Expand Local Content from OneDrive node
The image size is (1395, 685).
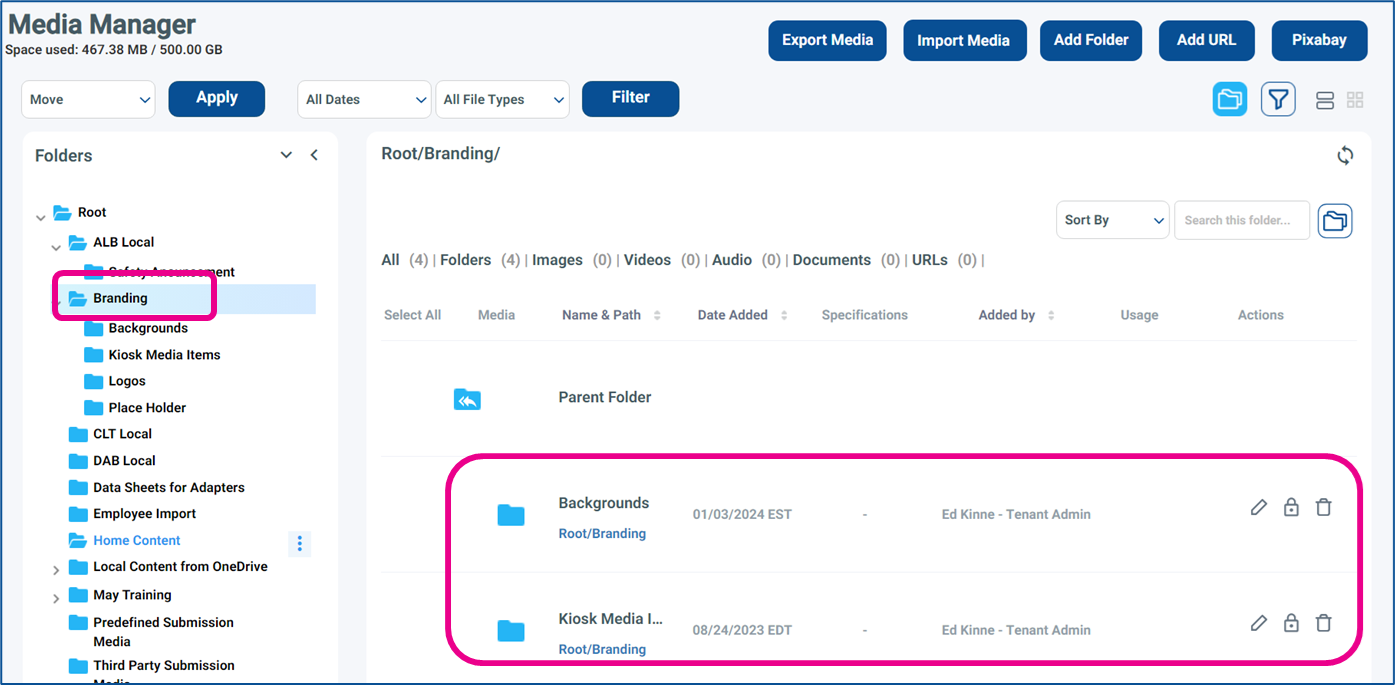pos(56,570)
